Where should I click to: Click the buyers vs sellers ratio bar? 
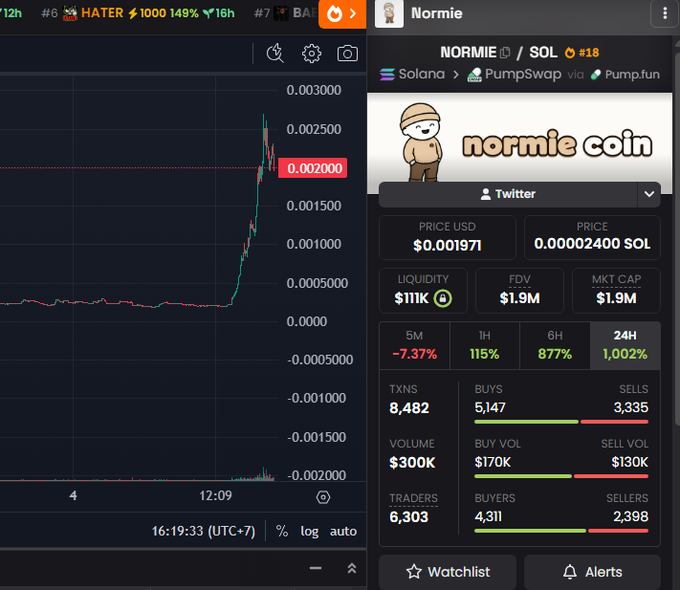561,531
